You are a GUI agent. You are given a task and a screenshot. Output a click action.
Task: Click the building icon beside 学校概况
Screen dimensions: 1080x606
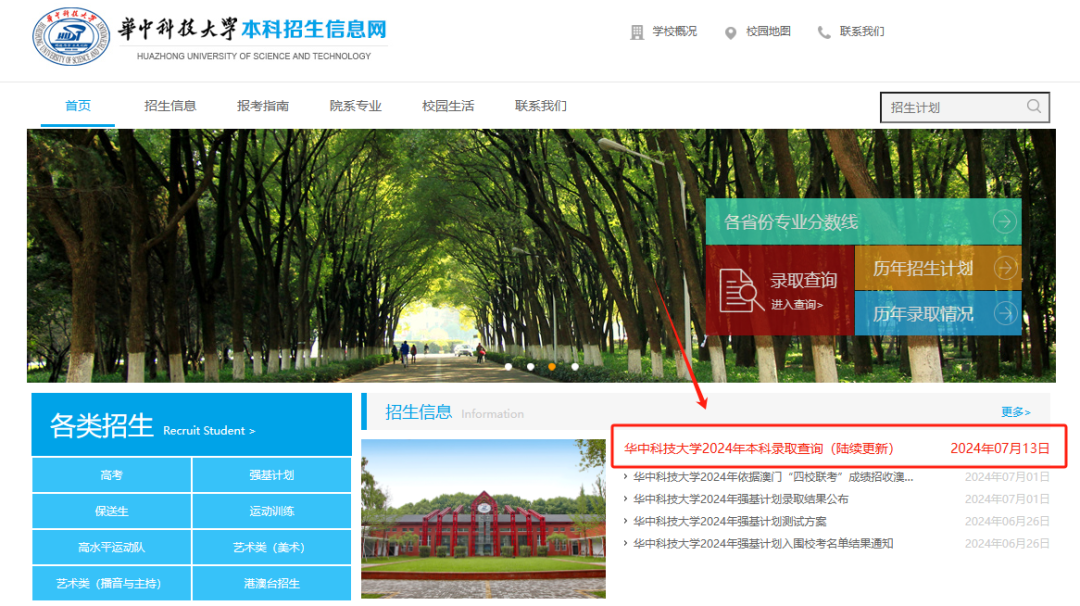[637, 32]
